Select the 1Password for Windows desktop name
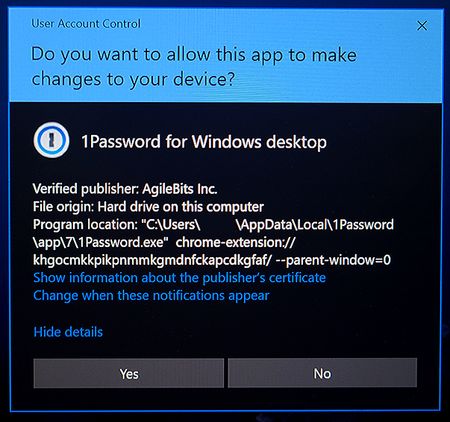Viewport: 450px width, 422px height. click(x=204, y=142)
